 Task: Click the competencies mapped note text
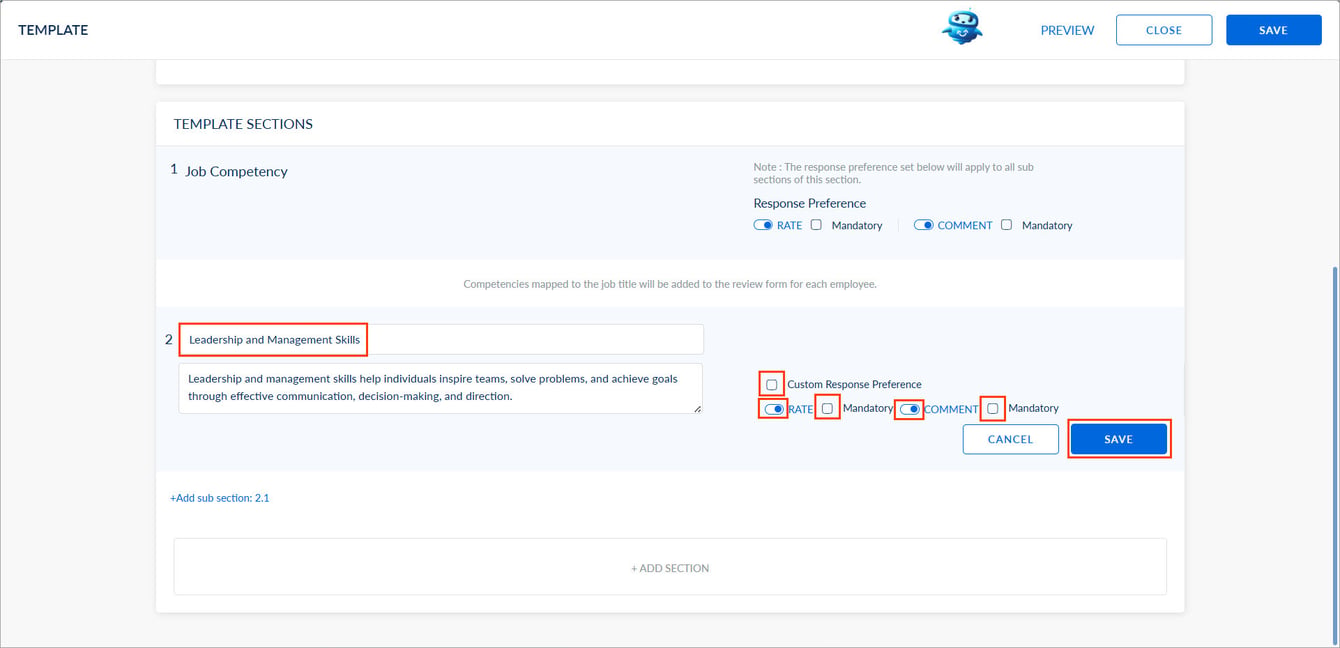pyautogui.click(x=670, y=284)
